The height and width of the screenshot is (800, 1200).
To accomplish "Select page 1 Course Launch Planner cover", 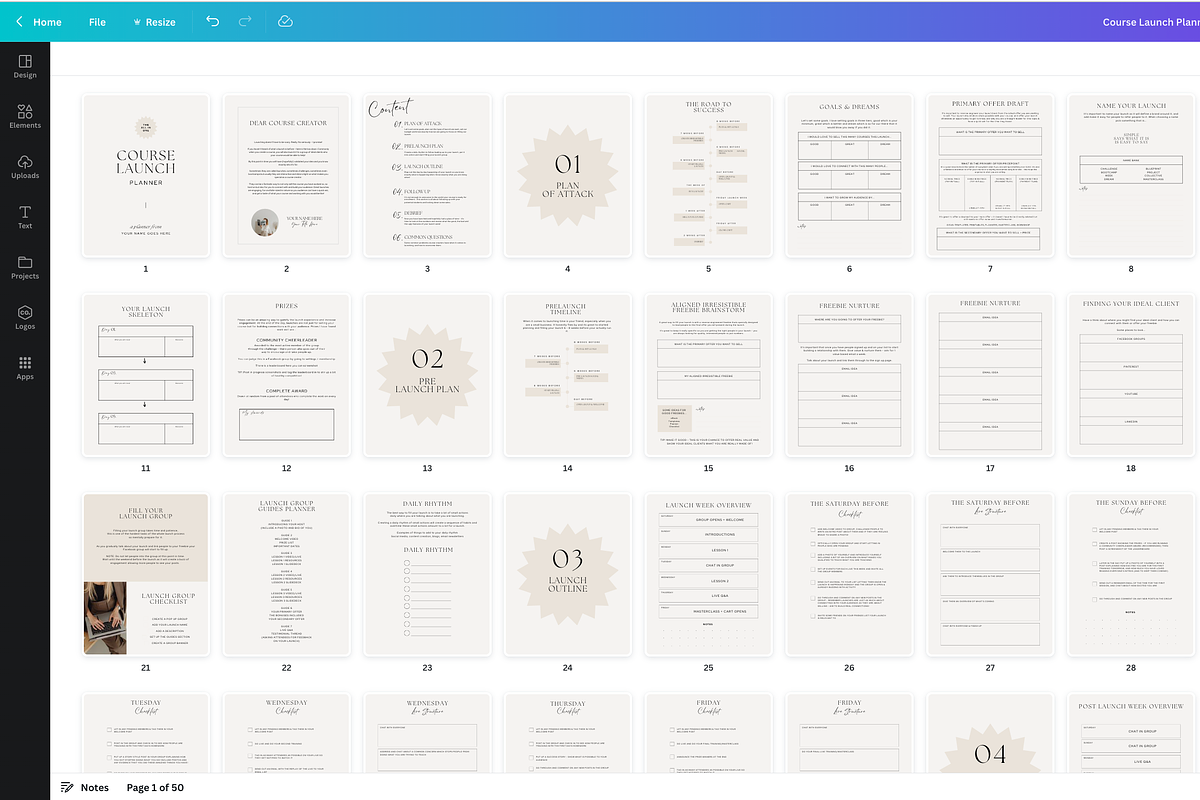I will (146, 175).
